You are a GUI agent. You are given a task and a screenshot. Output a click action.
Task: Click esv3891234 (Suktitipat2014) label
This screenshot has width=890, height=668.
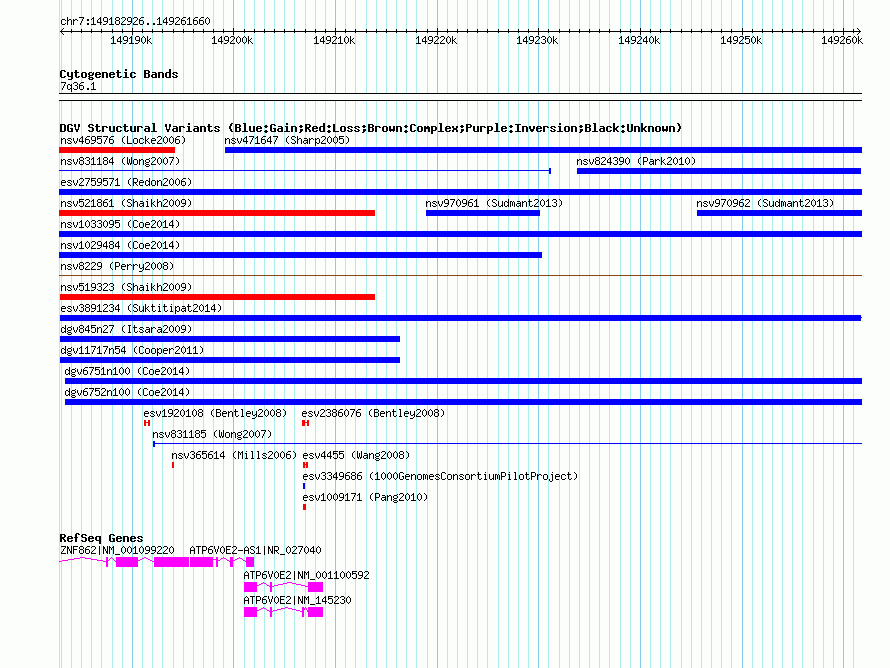tap(141, 308)
